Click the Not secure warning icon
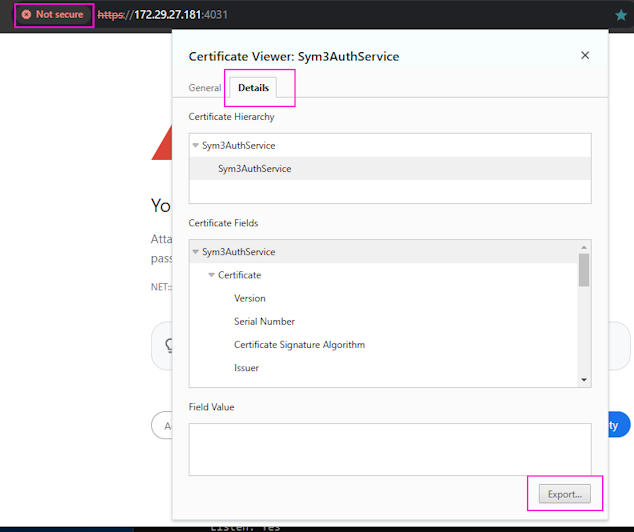The width and height of the screenshot is (634, 532). click(26, 15)
